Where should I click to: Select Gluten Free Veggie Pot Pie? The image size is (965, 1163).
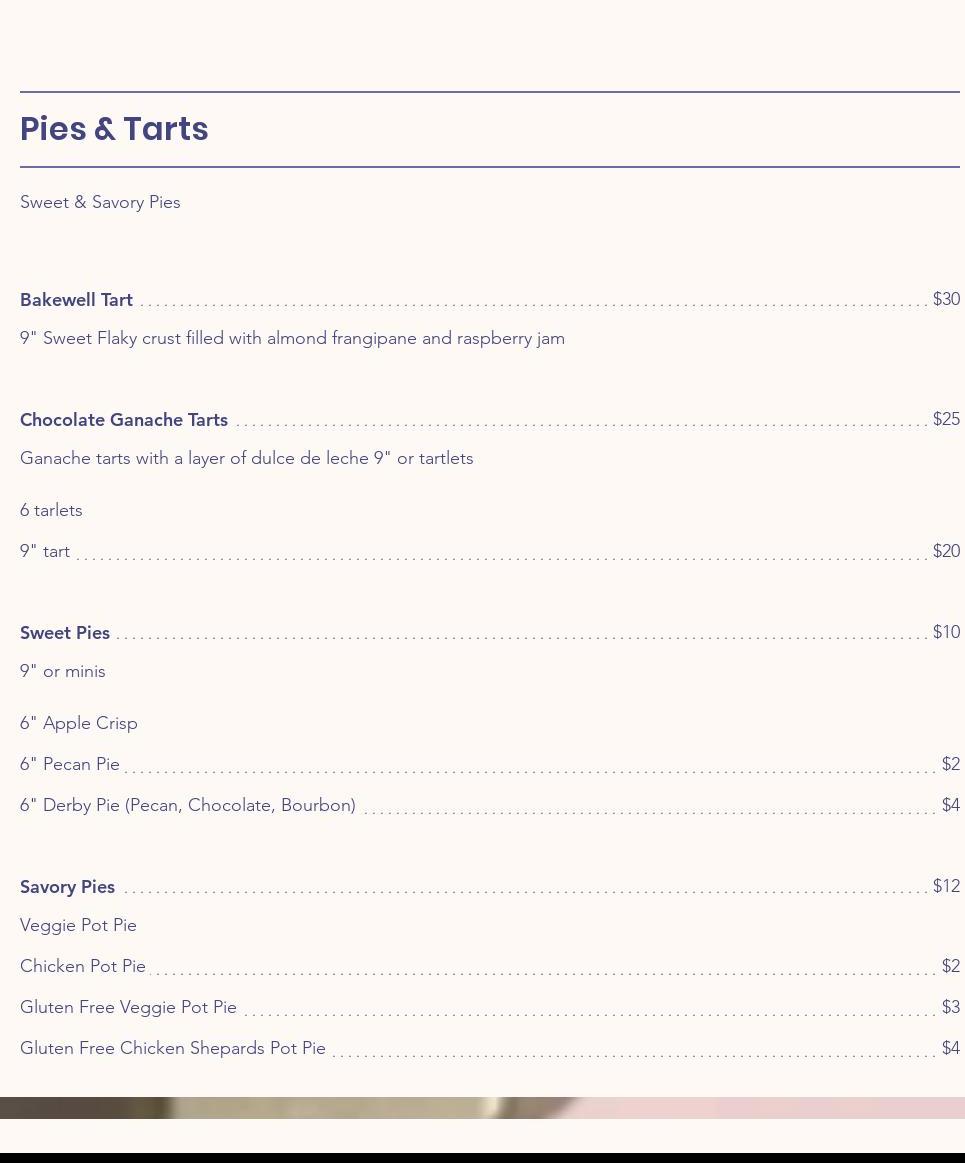(x=128, y=1007)
